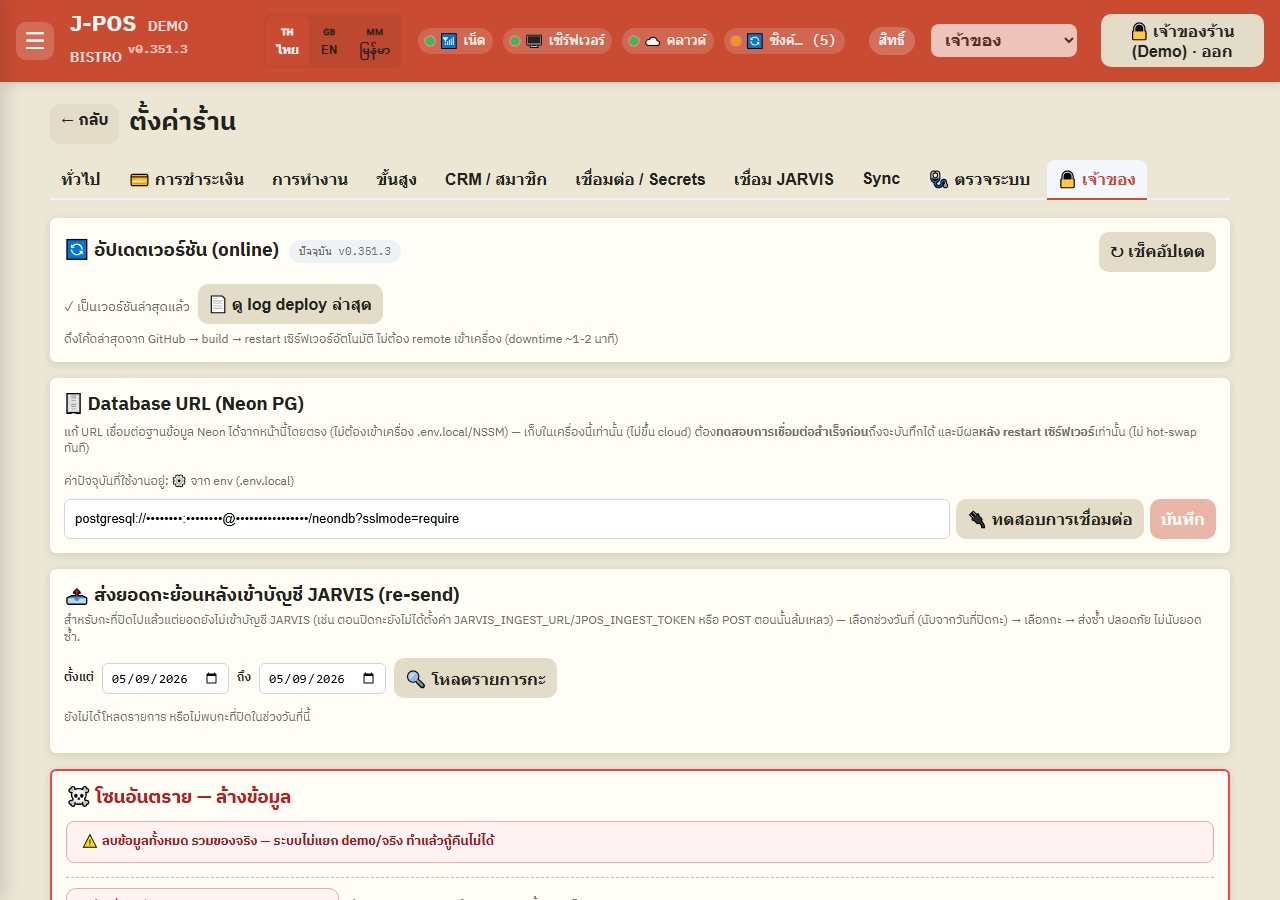This screenshot has width=1280, height=900.
Task: Click the คลาวด์ cloud status indicator
Action: pyautogui.click(x=668, y=41)
